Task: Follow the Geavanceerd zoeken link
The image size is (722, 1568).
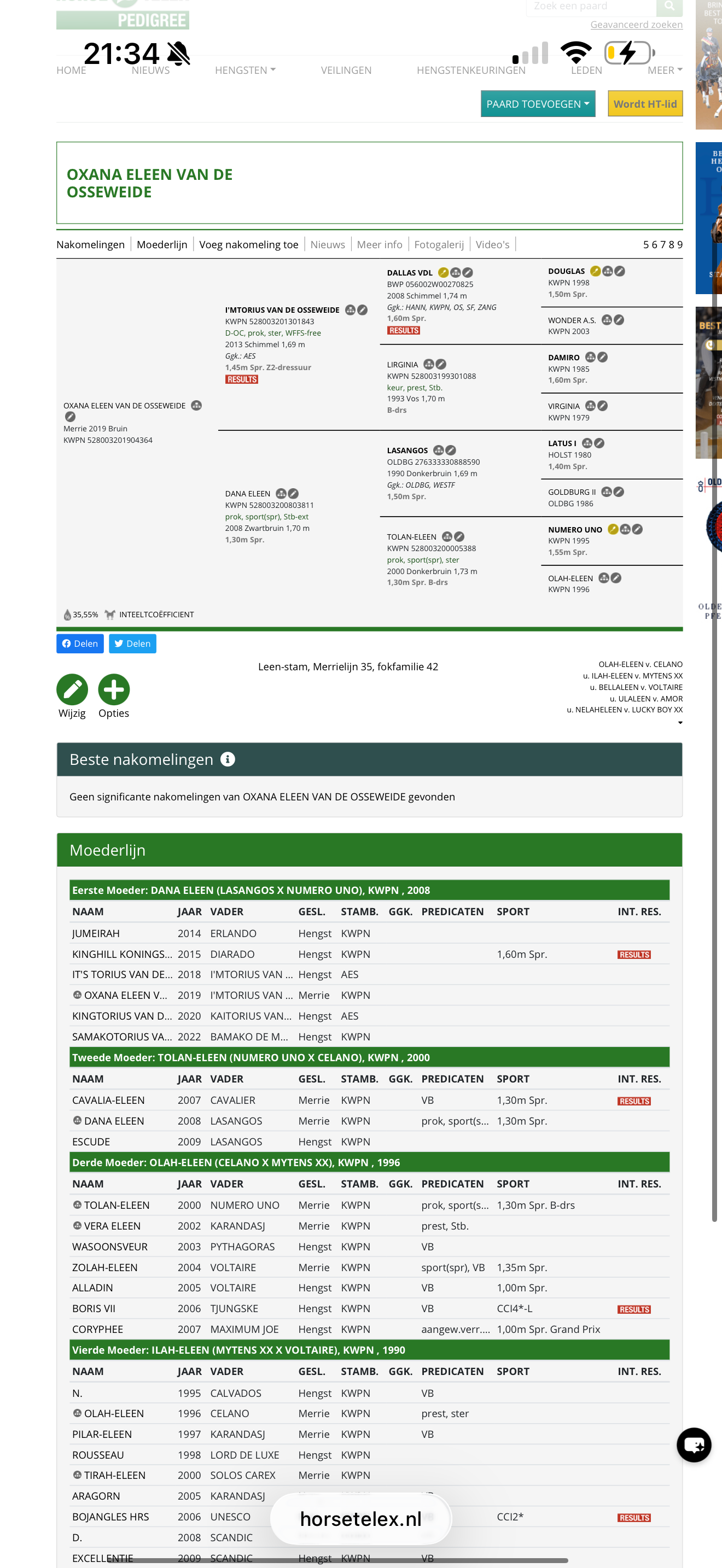Action: point(636,25)
